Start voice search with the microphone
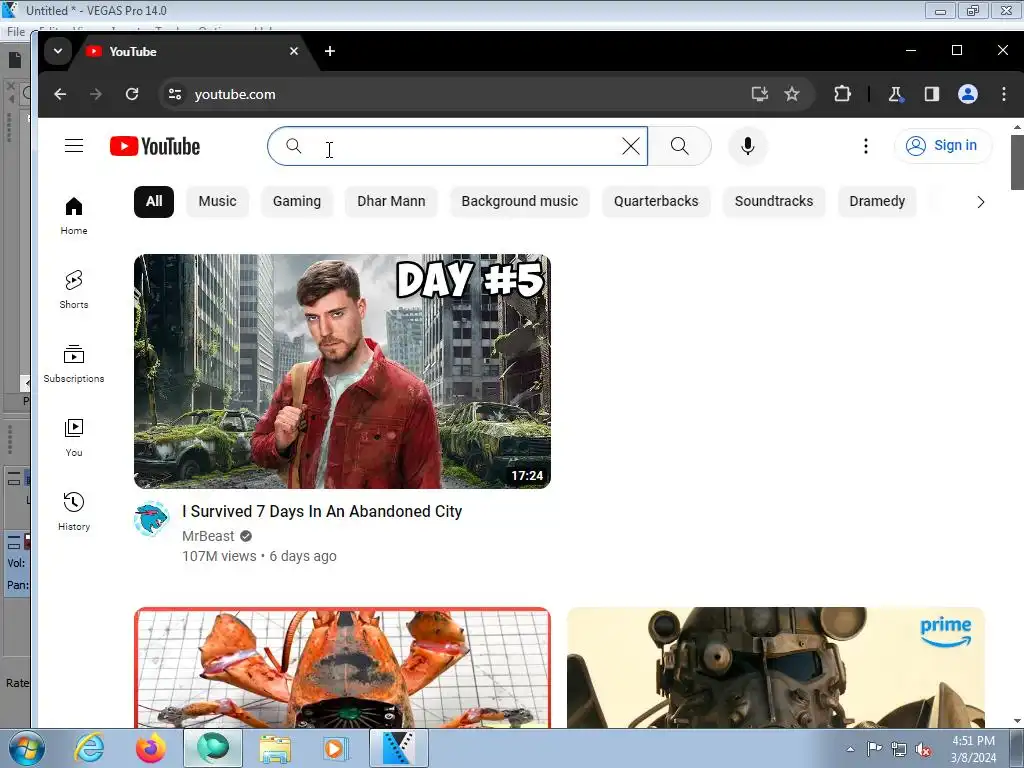The height and width of the screenshot is (768, 1024). (x=748, y=146)
